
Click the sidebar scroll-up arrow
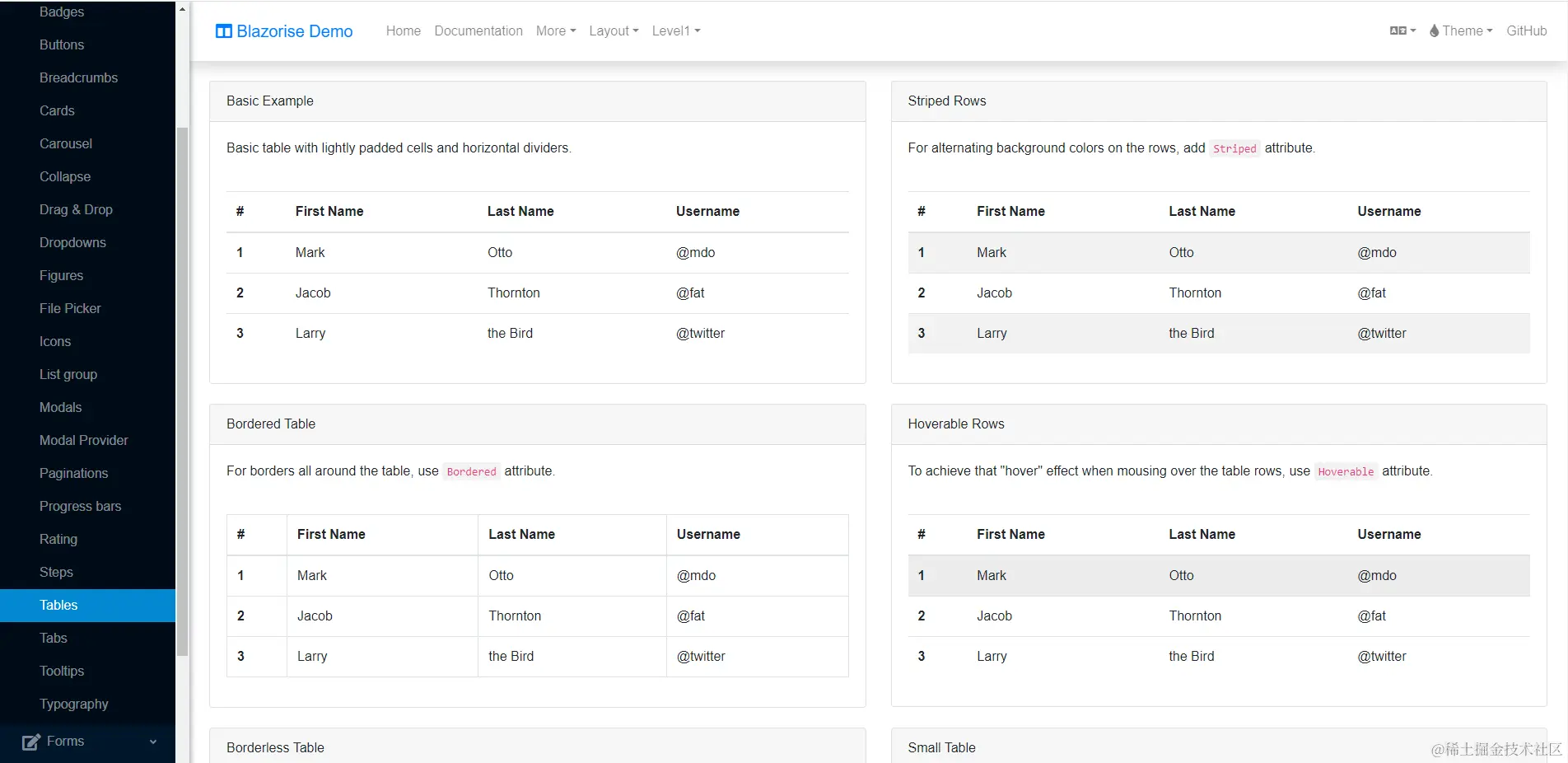pyautogui.click(x=182, y=9)
